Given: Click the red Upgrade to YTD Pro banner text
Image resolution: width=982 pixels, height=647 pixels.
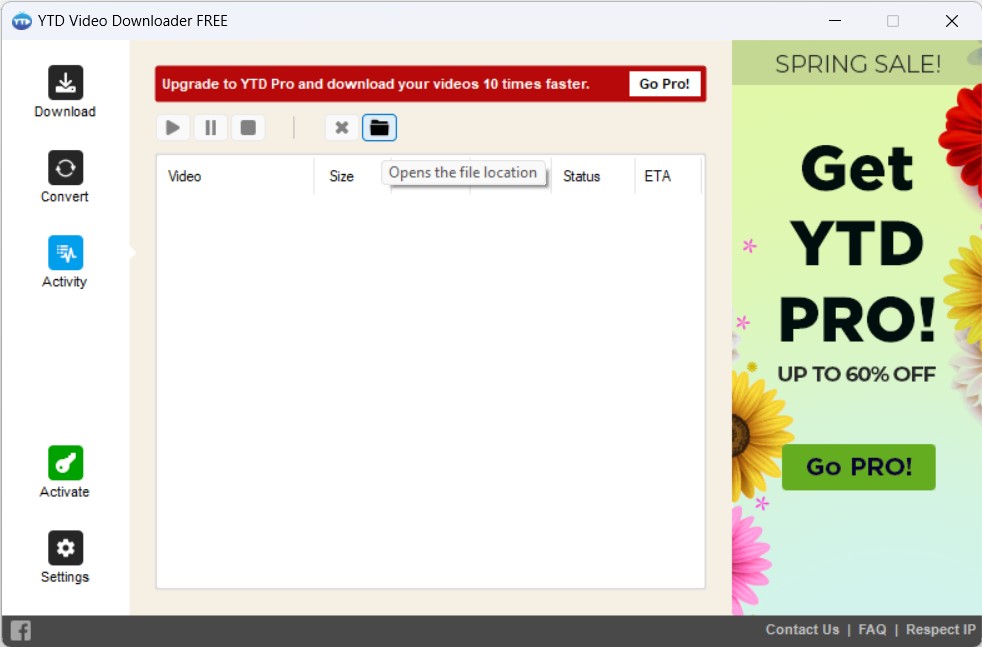Looking at the screenshot, I should coord(376,84).
